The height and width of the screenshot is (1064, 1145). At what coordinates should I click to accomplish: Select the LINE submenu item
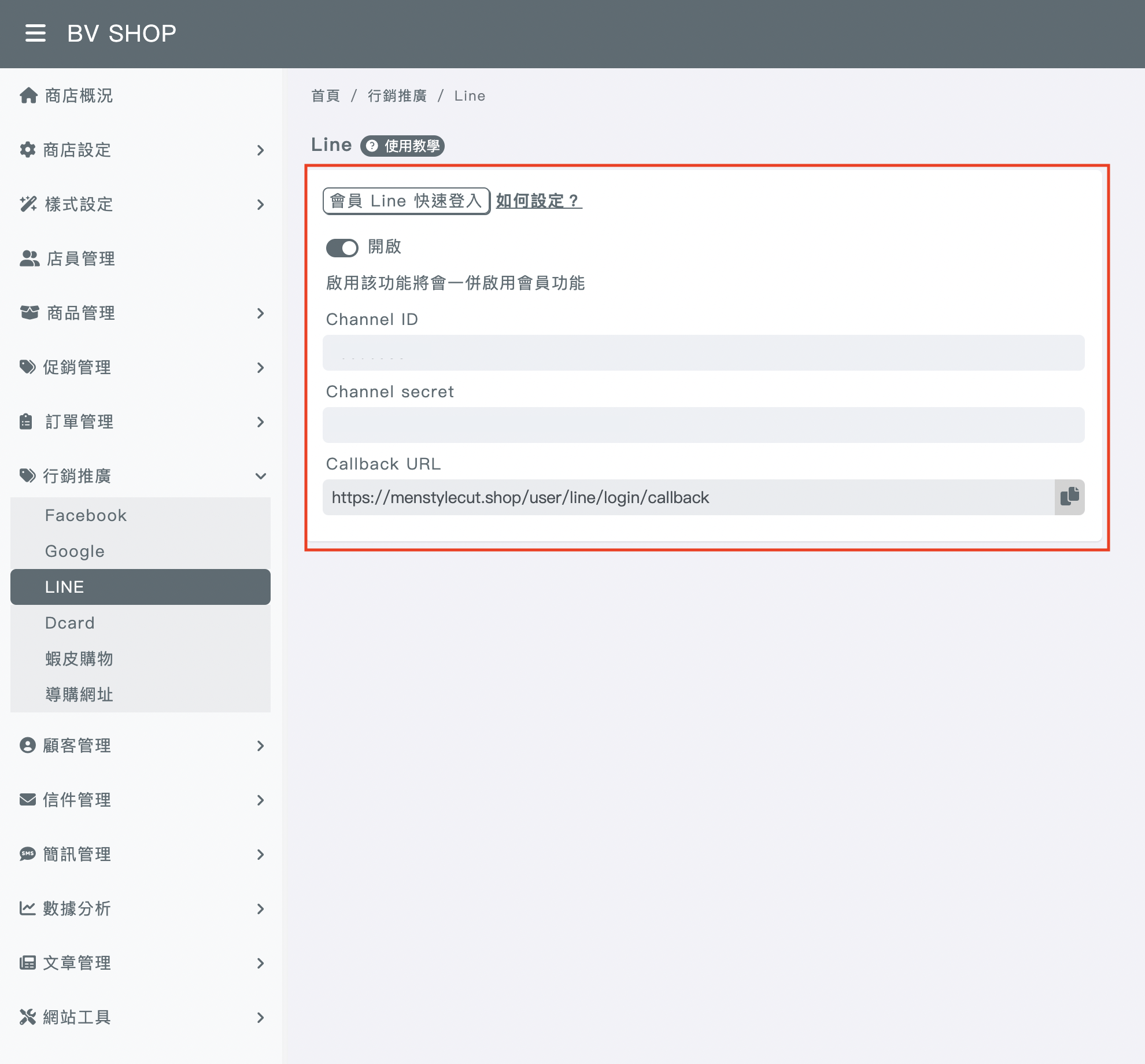pos(141,587)
